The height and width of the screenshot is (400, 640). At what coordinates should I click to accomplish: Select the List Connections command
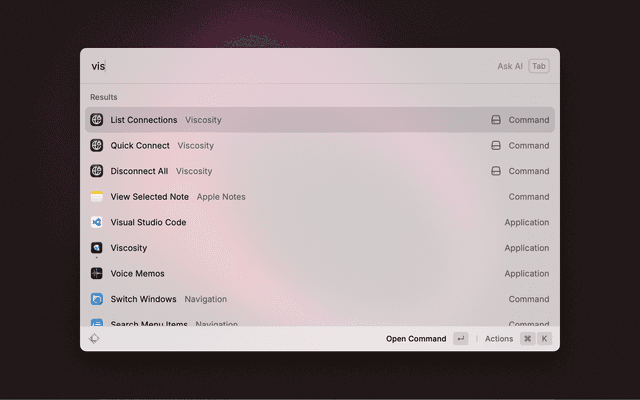click(144, 120)
